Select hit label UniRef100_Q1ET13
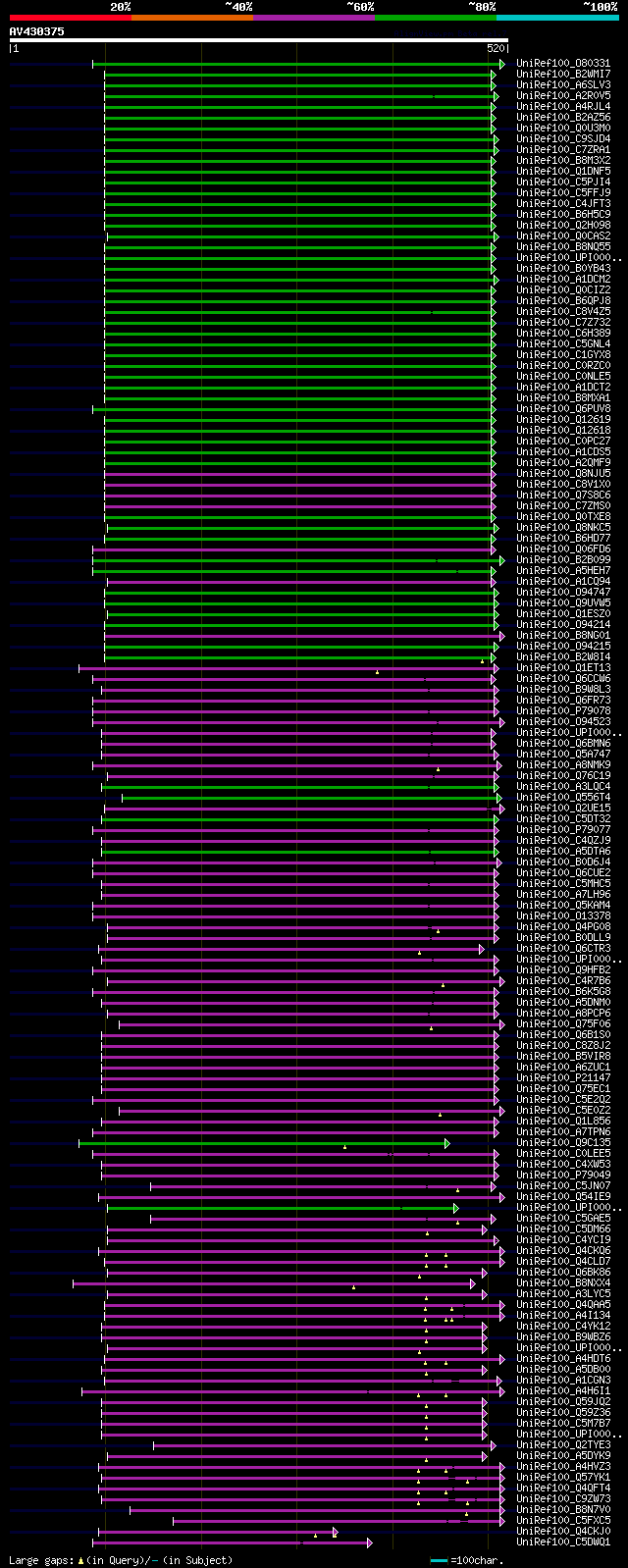The image size is (628, 1568). click(563, 668)
